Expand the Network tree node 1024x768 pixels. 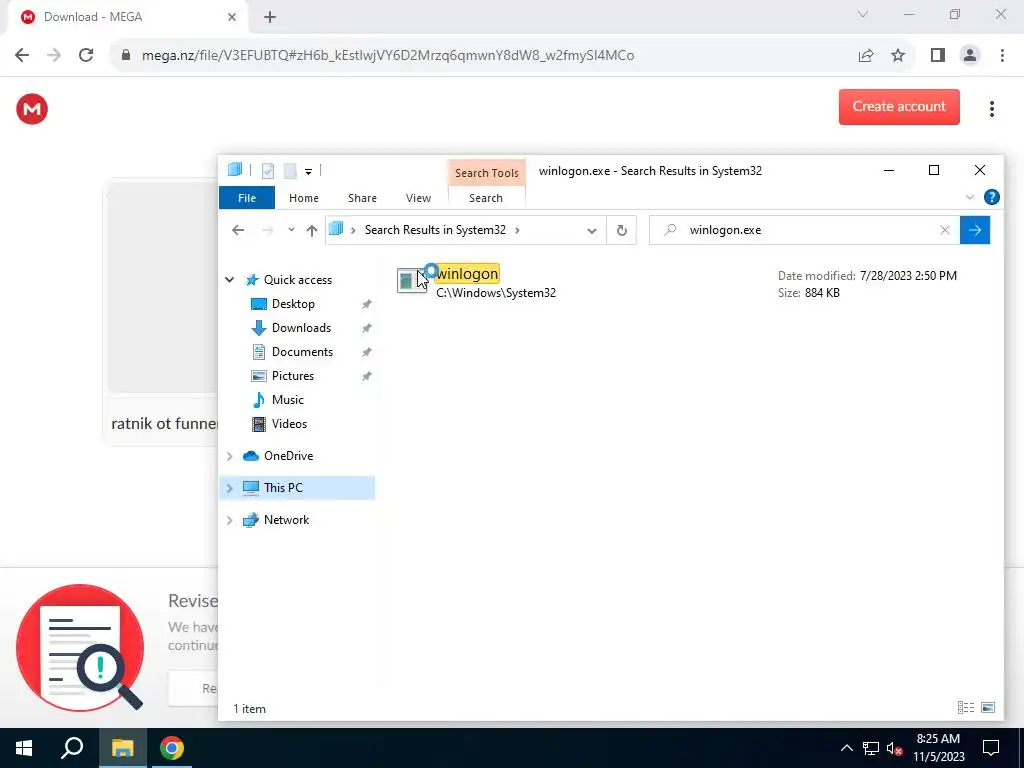230,520
